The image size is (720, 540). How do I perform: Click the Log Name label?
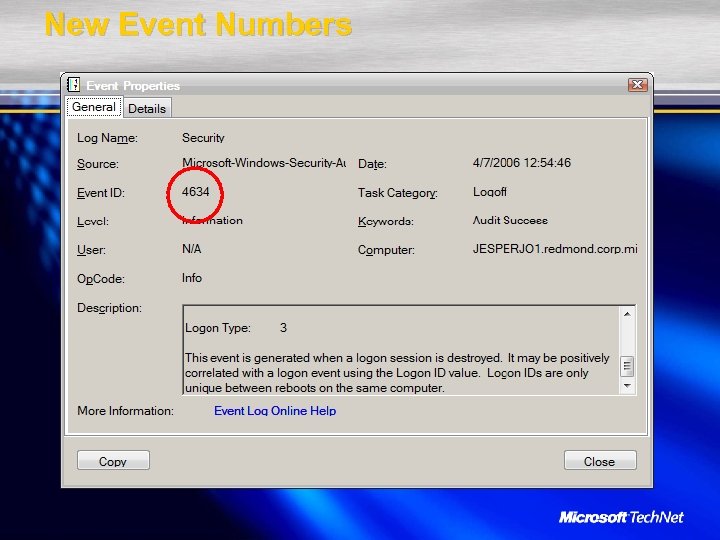point(107,138)
